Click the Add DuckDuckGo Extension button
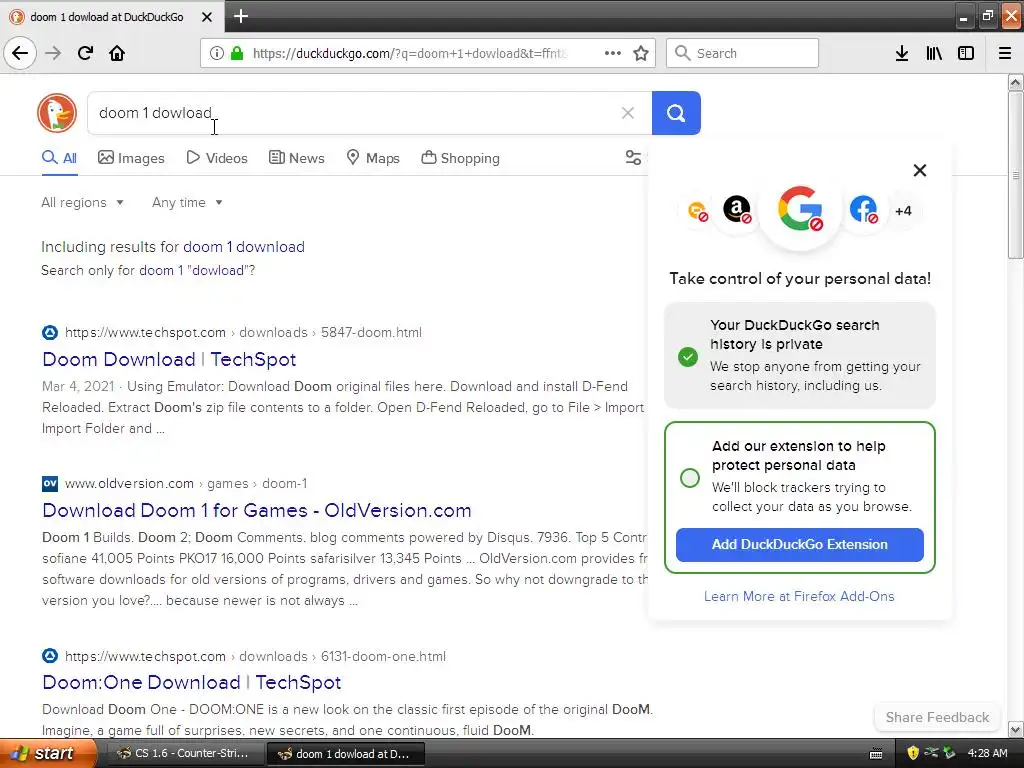 [799, 545]
